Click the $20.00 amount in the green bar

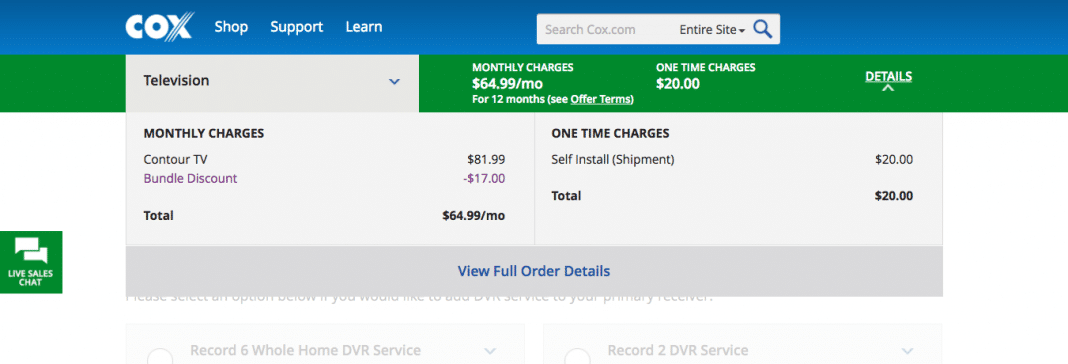pyautogui.click(x=678, y=84)
